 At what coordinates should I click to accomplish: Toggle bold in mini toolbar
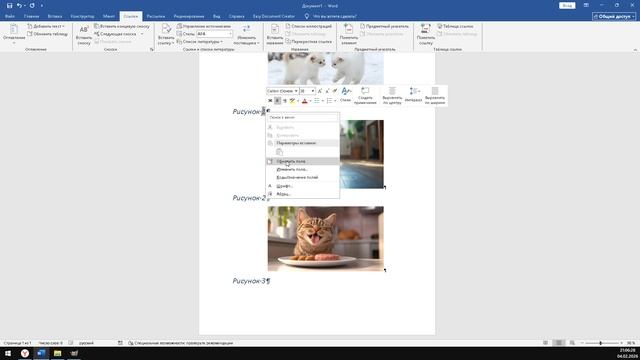point(270,101)
